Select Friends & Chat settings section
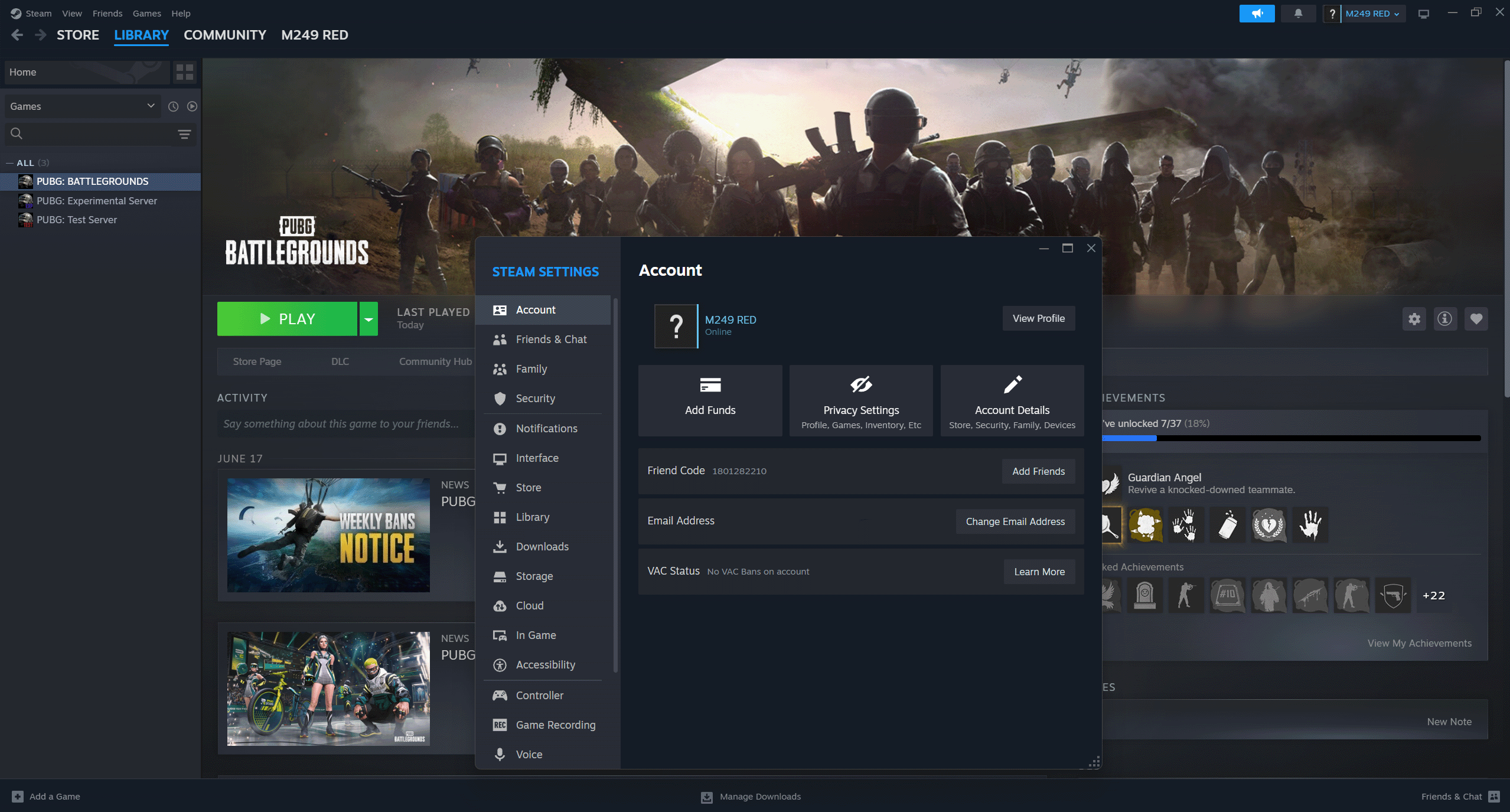The height and width of the screenshot is (812, 1510). 543,340
